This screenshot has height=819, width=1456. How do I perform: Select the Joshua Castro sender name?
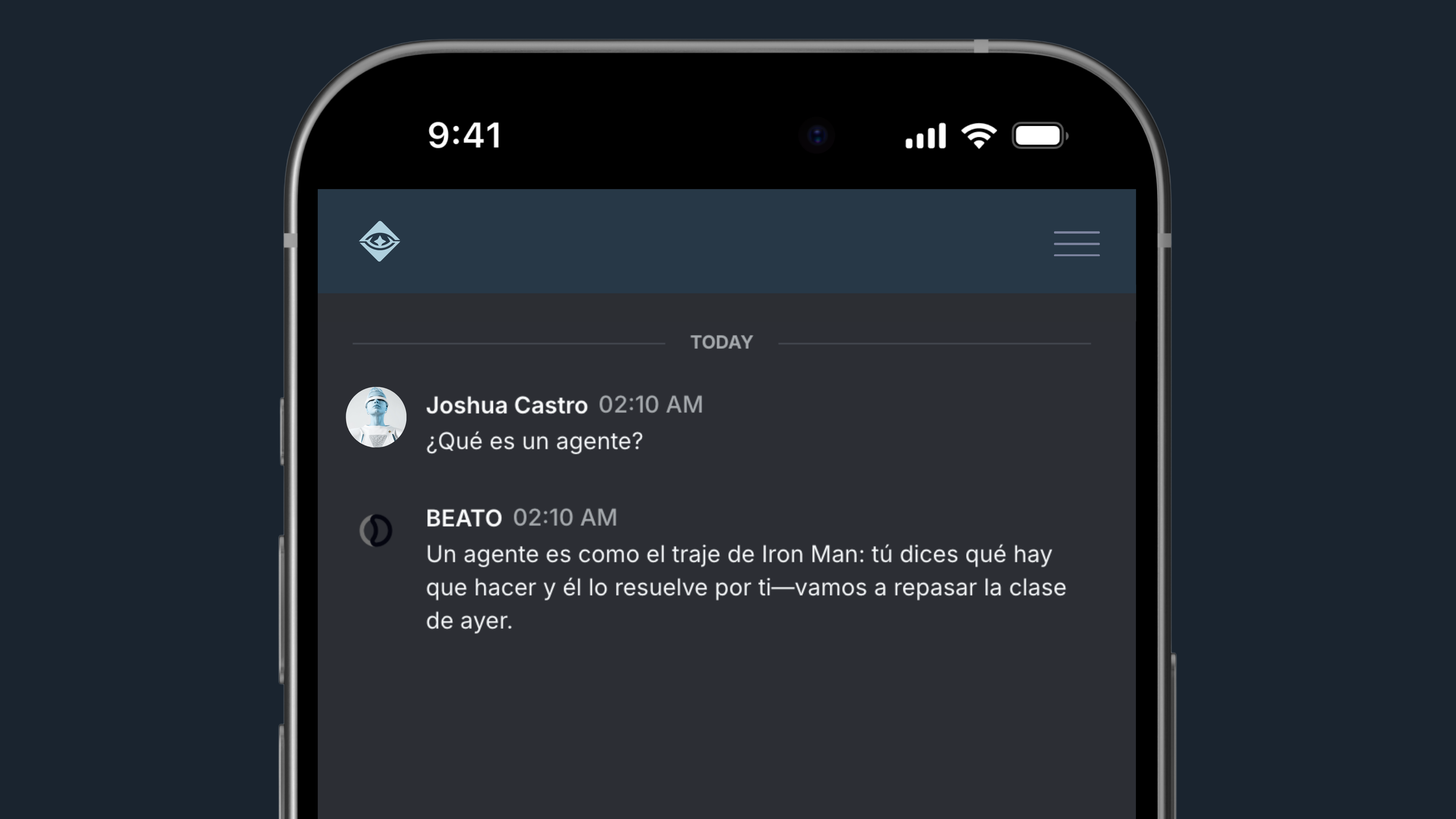coord(506,405)
